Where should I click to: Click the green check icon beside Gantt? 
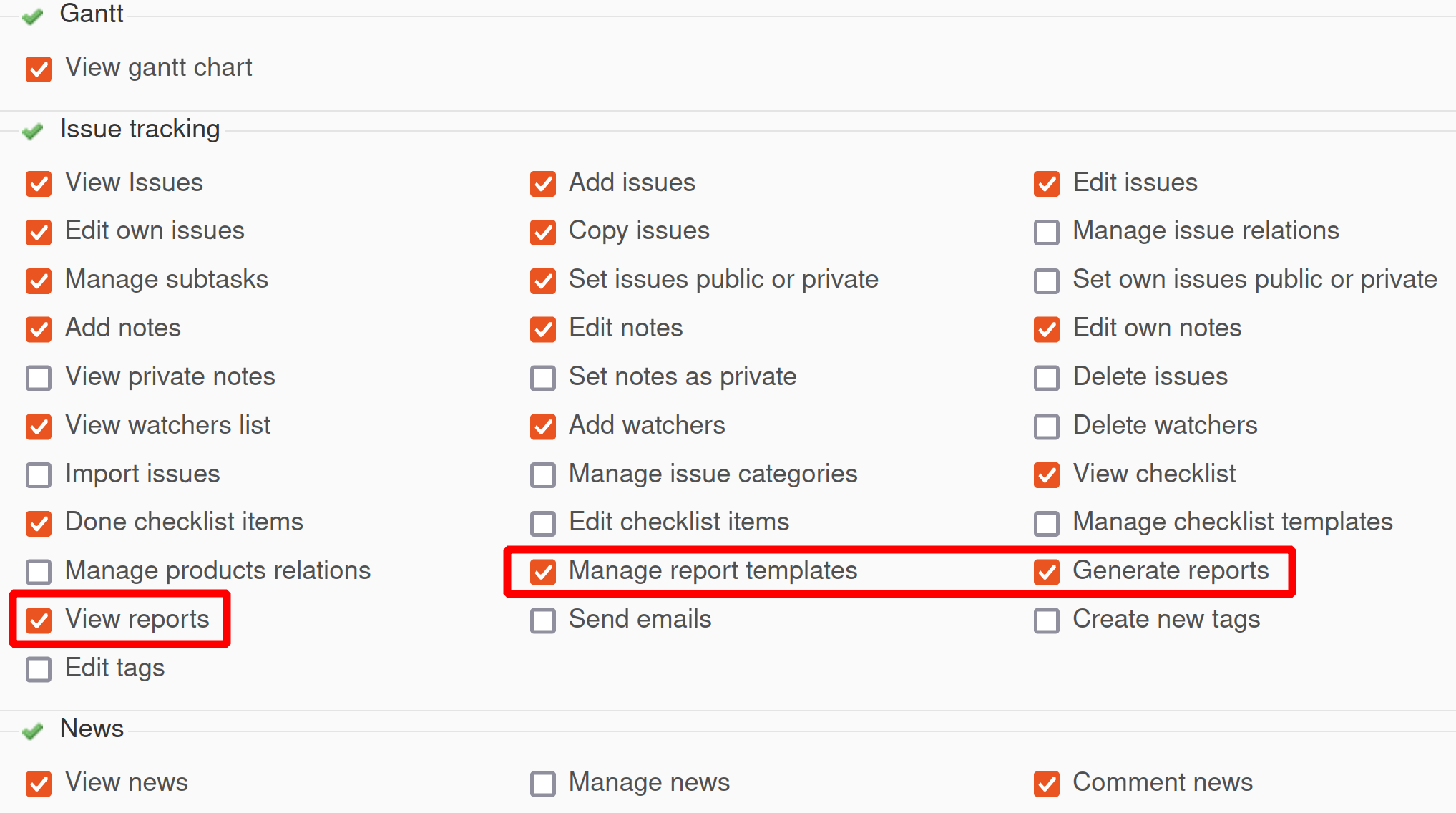pos(32,16)
